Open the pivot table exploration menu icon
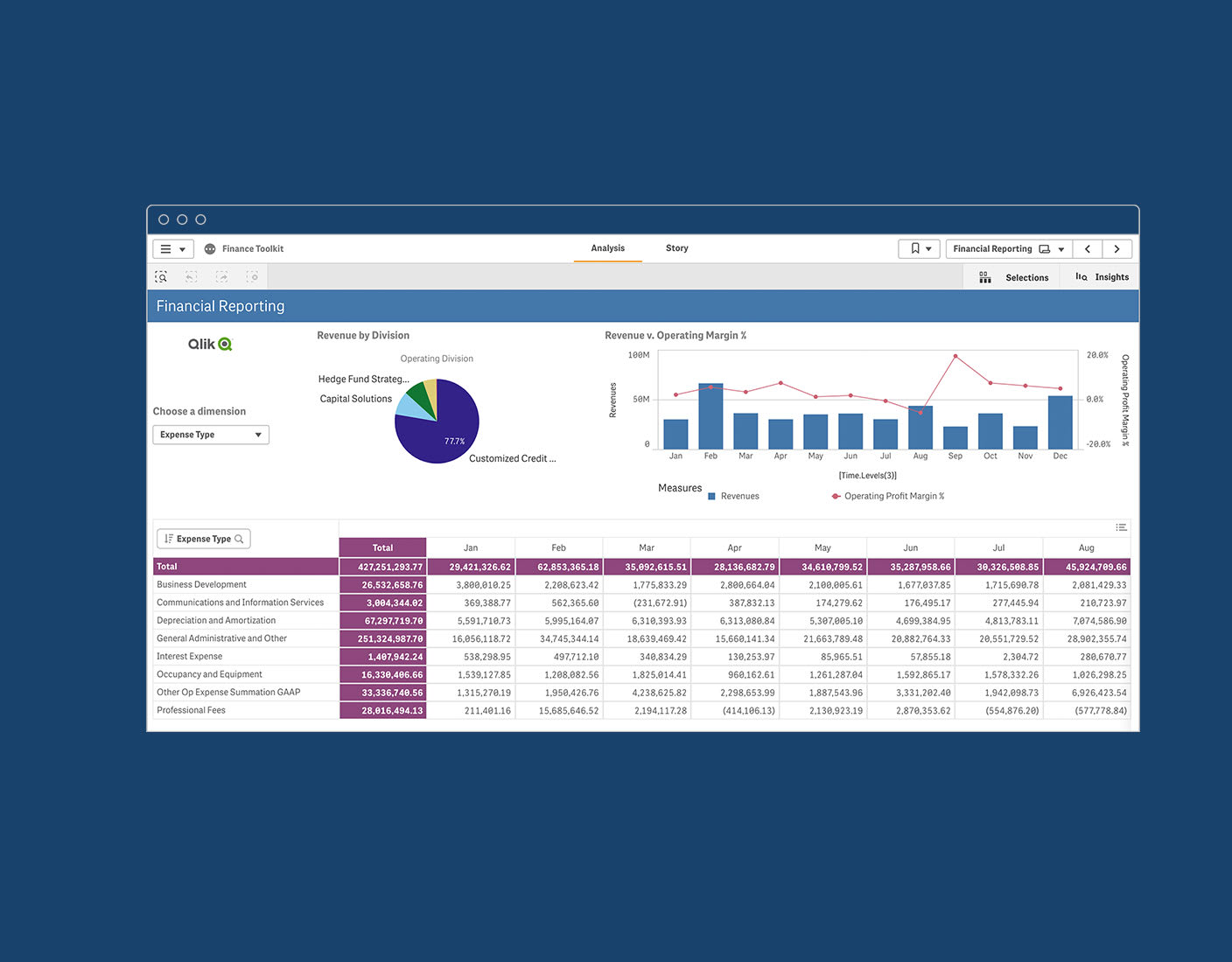The width and height of the screenshot is (1232, 962). (1121, 527)
